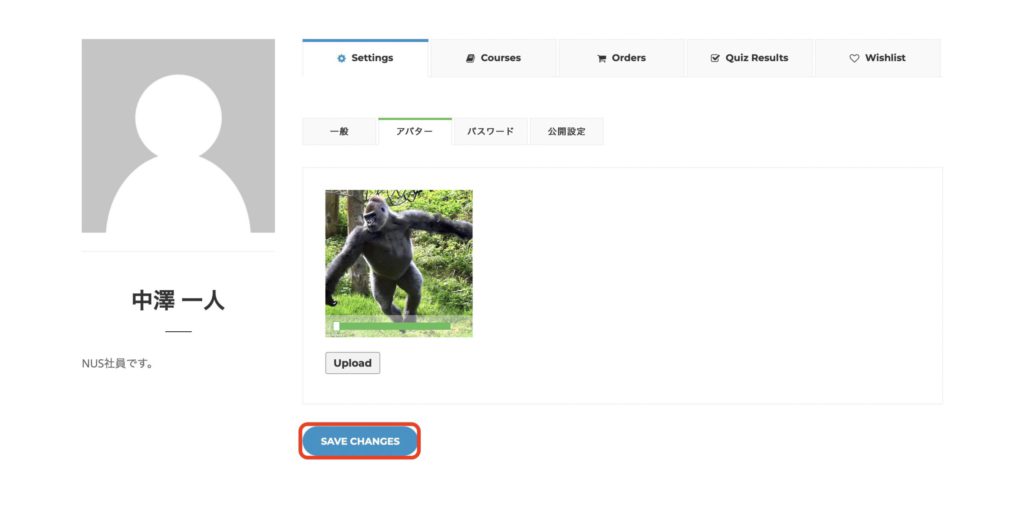Select the 一般 sub-tab

[339, 131]
